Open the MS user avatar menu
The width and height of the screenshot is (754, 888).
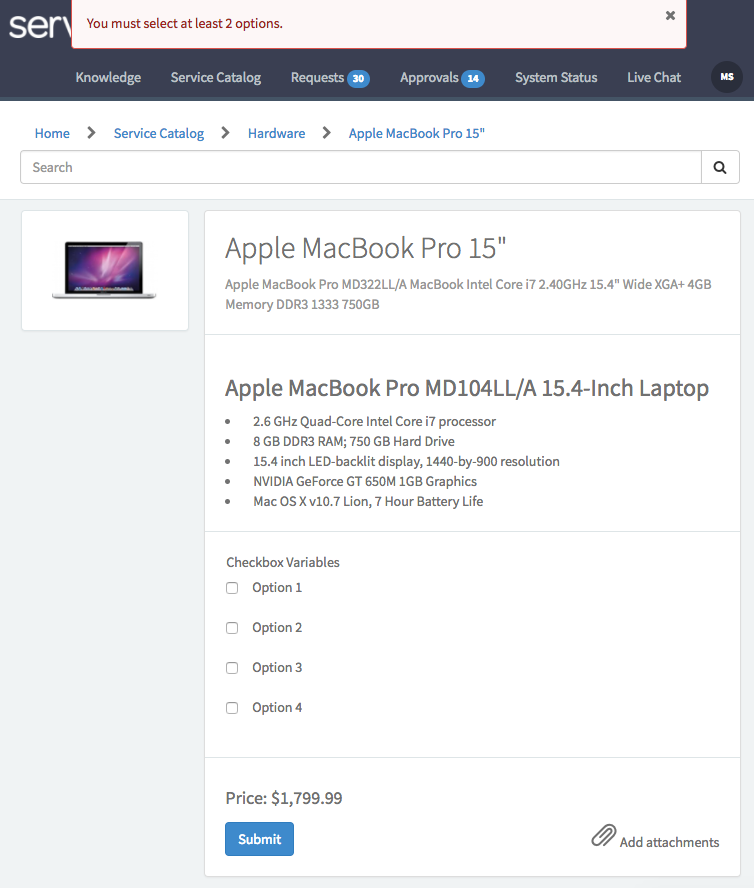[726, 77]
